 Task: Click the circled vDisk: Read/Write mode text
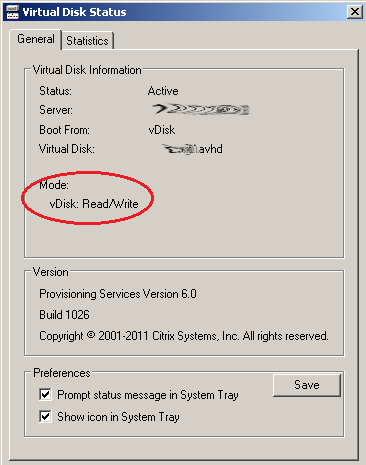tap(94, 204)
